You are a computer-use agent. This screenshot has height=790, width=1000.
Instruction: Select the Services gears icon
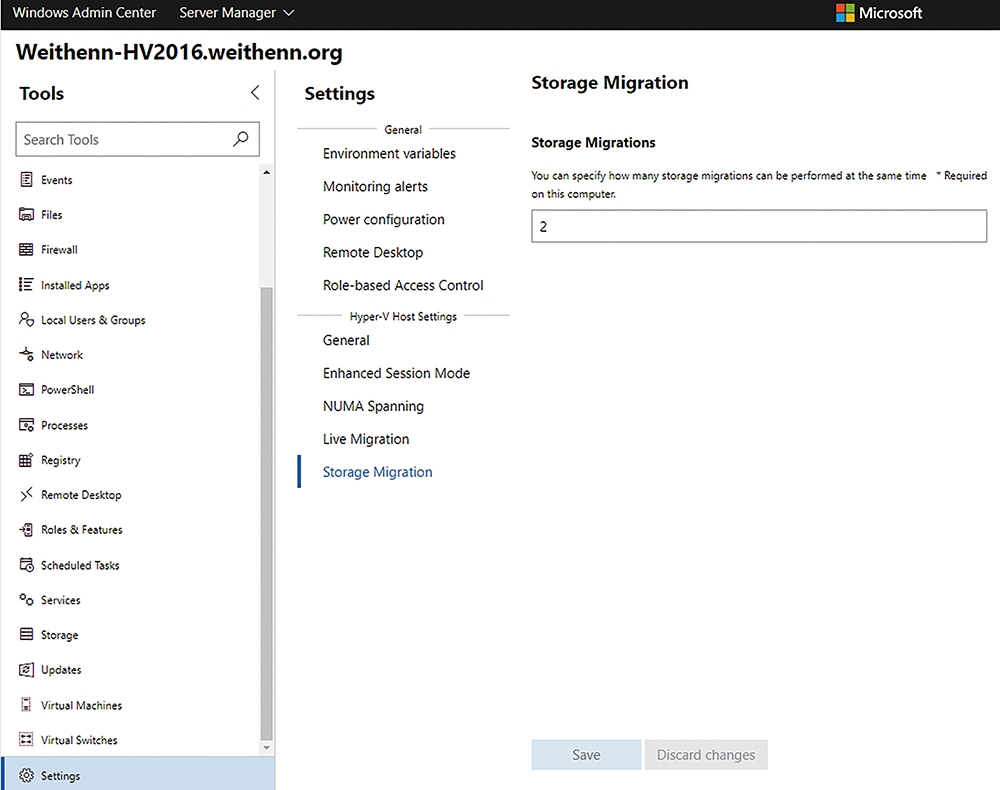coord(26,599)
